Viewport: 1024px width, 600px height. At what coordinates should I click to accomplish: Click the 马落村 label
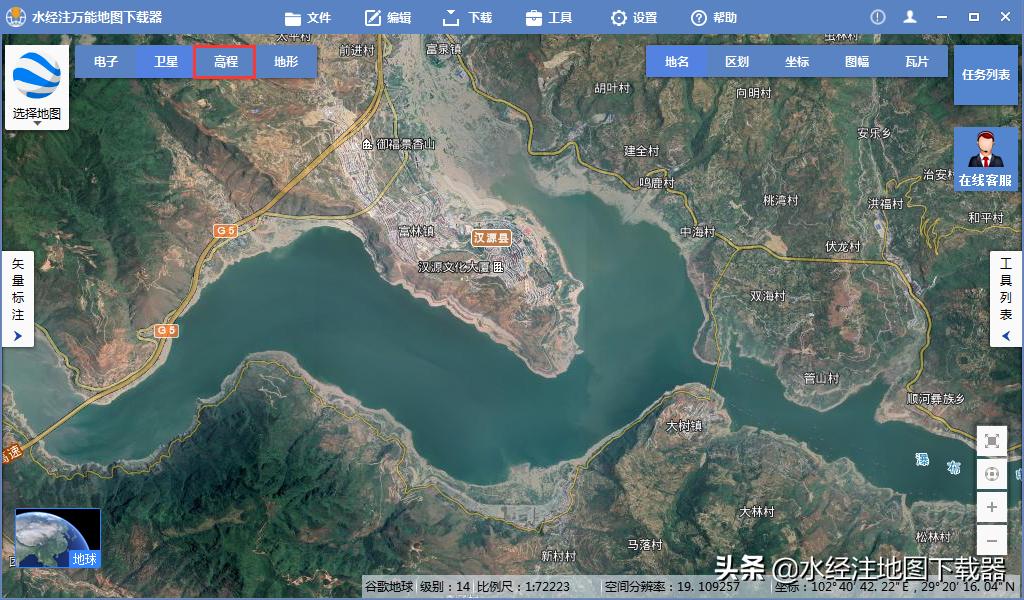tap(645, 545)
